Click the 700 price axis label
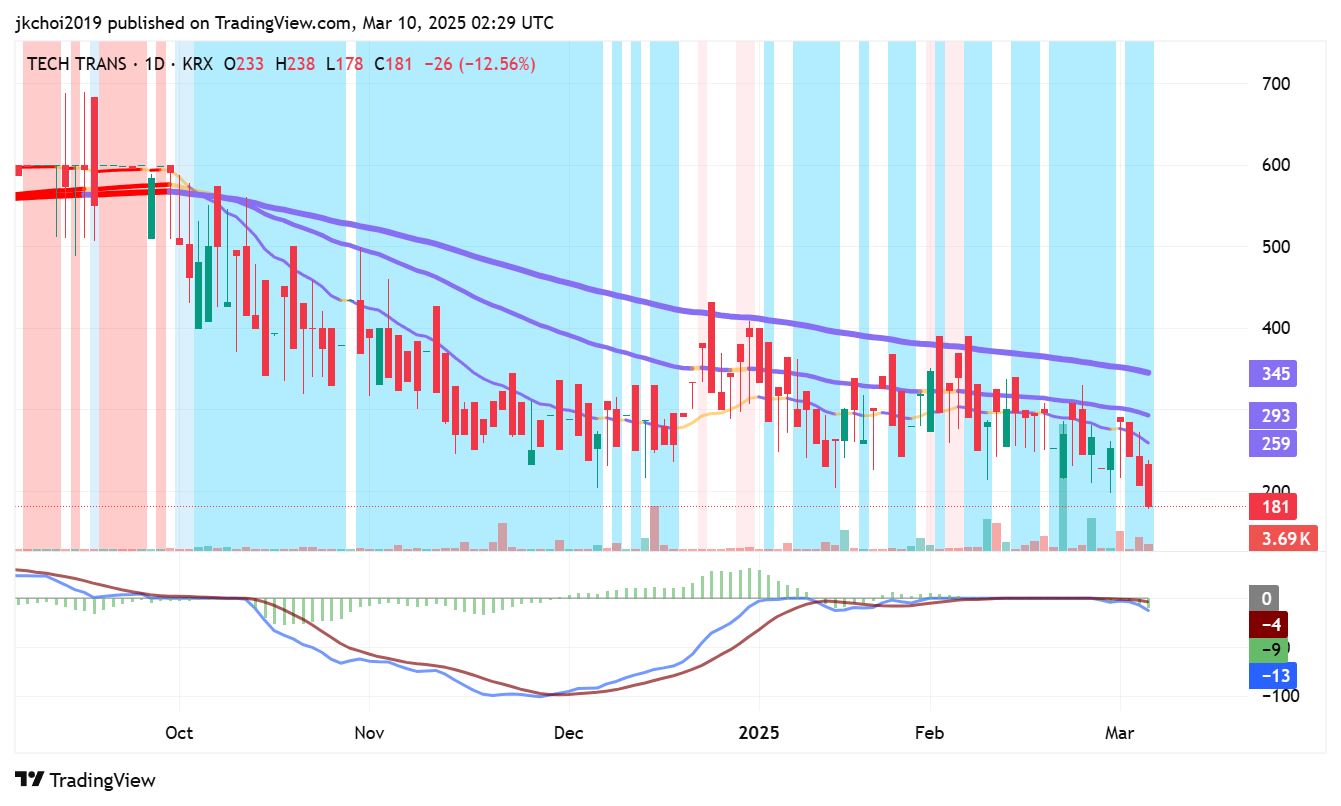The height and width of the screenshot is (806, 1341). [x=1275, y=83]
